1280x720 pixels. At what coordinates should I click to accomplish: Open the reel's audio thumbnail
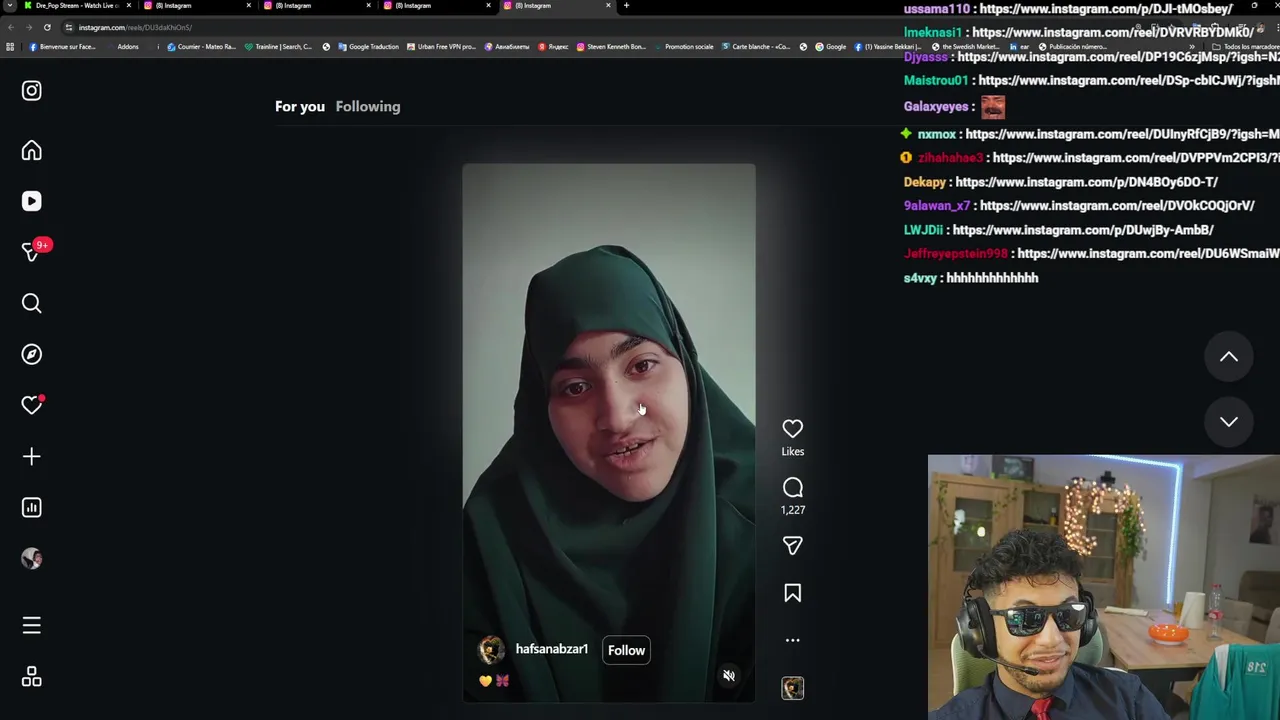tap(792, 688)
